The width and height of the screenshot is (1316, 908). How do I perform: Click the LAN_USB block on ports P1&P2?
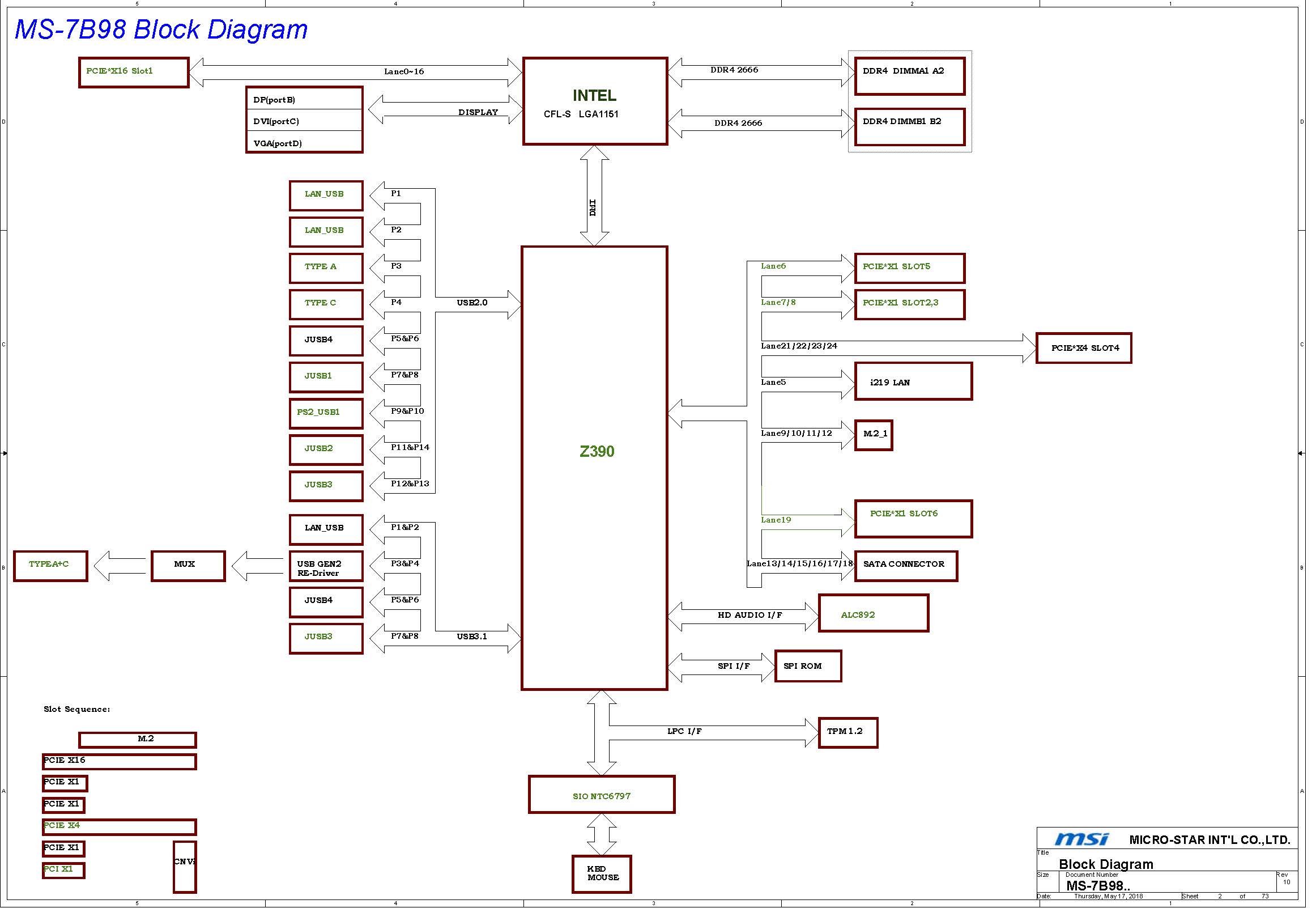tap(327, 529)
